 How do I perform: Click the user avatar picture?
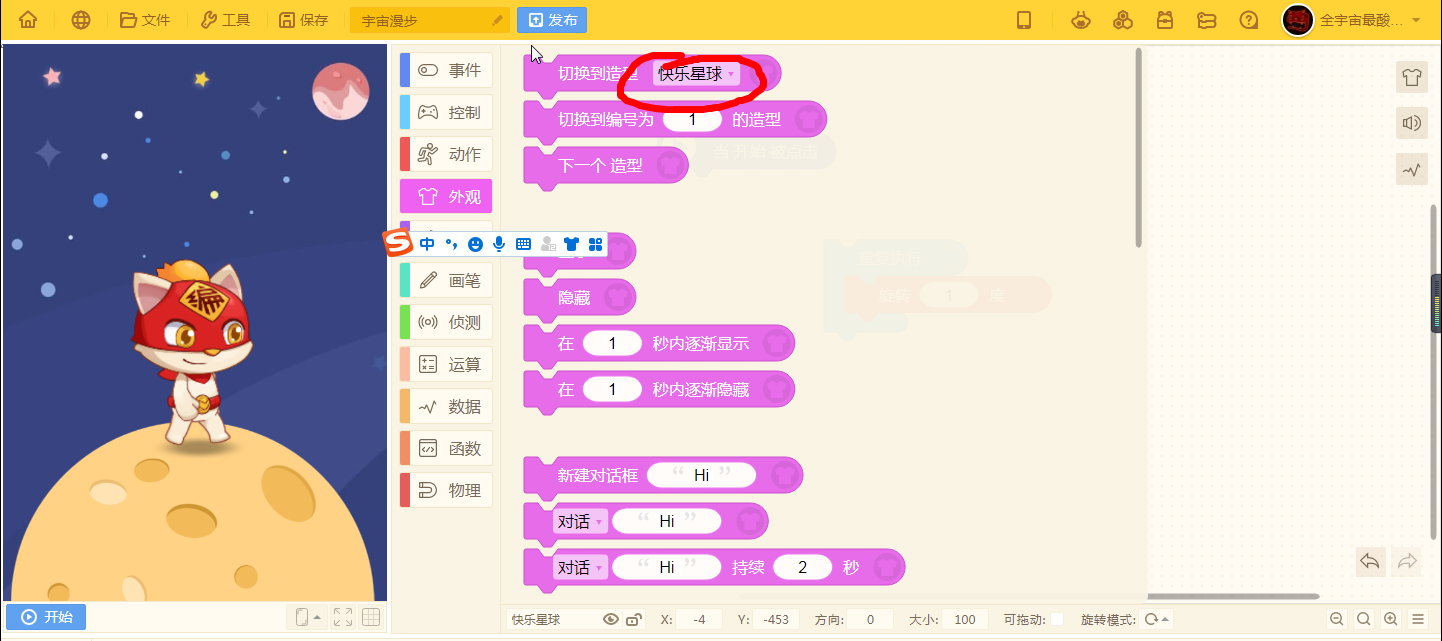pyautogui.click(x=1298, y=20)
